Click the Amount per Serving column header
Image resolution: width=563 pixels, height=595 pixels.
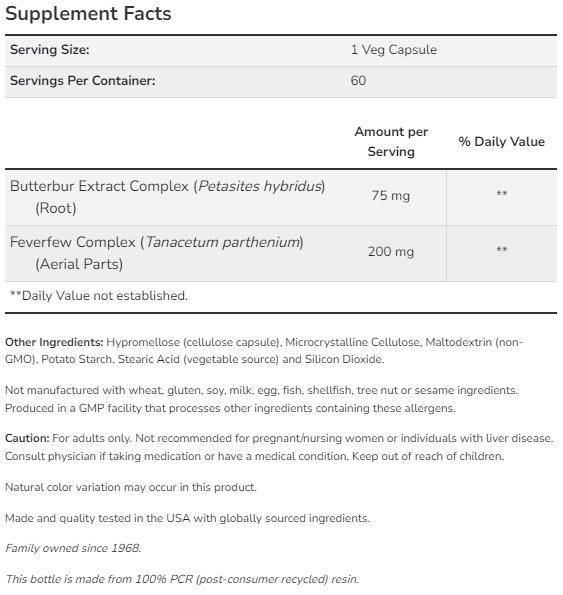[x=391, y=142]
